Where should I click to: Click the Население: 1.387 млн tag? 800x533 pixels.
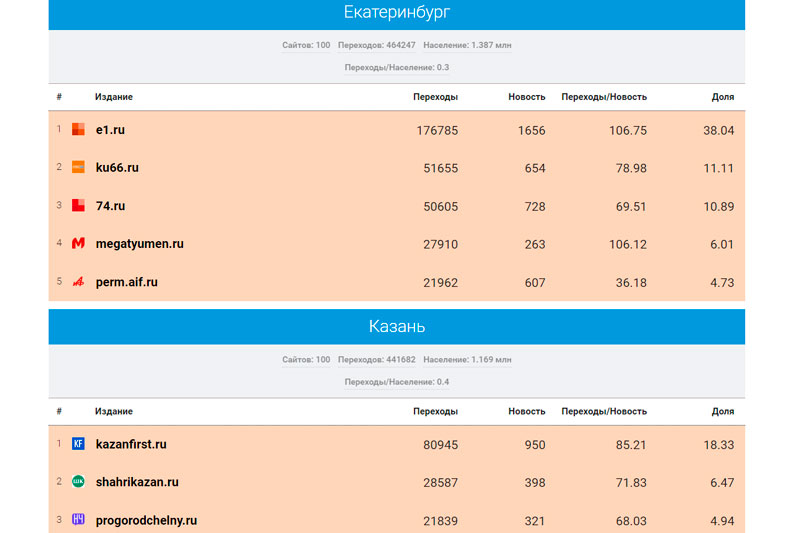(x=467, y=45)
